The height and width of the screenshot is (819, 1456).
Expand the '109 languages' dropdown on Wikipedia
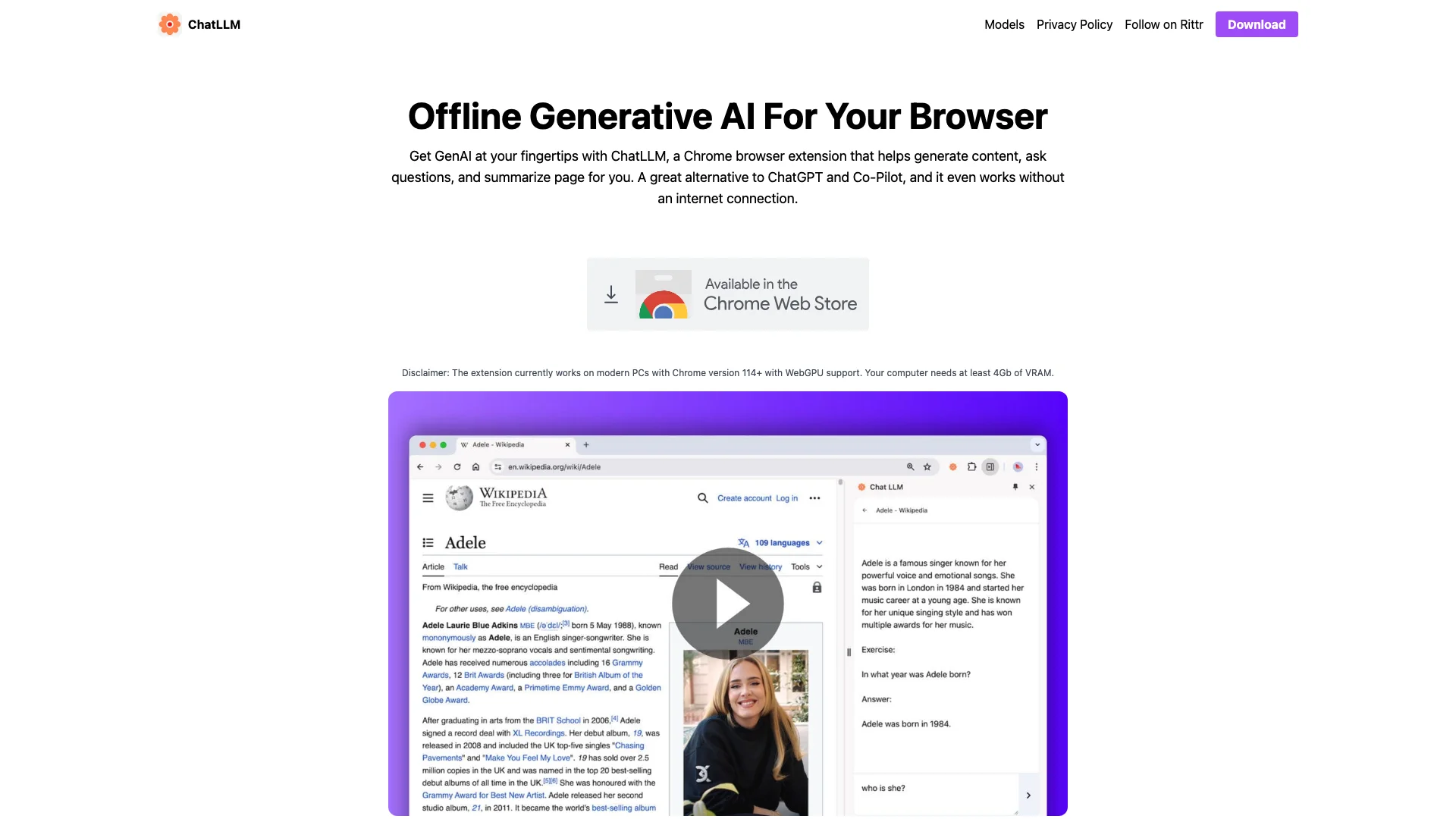point(785,542)
